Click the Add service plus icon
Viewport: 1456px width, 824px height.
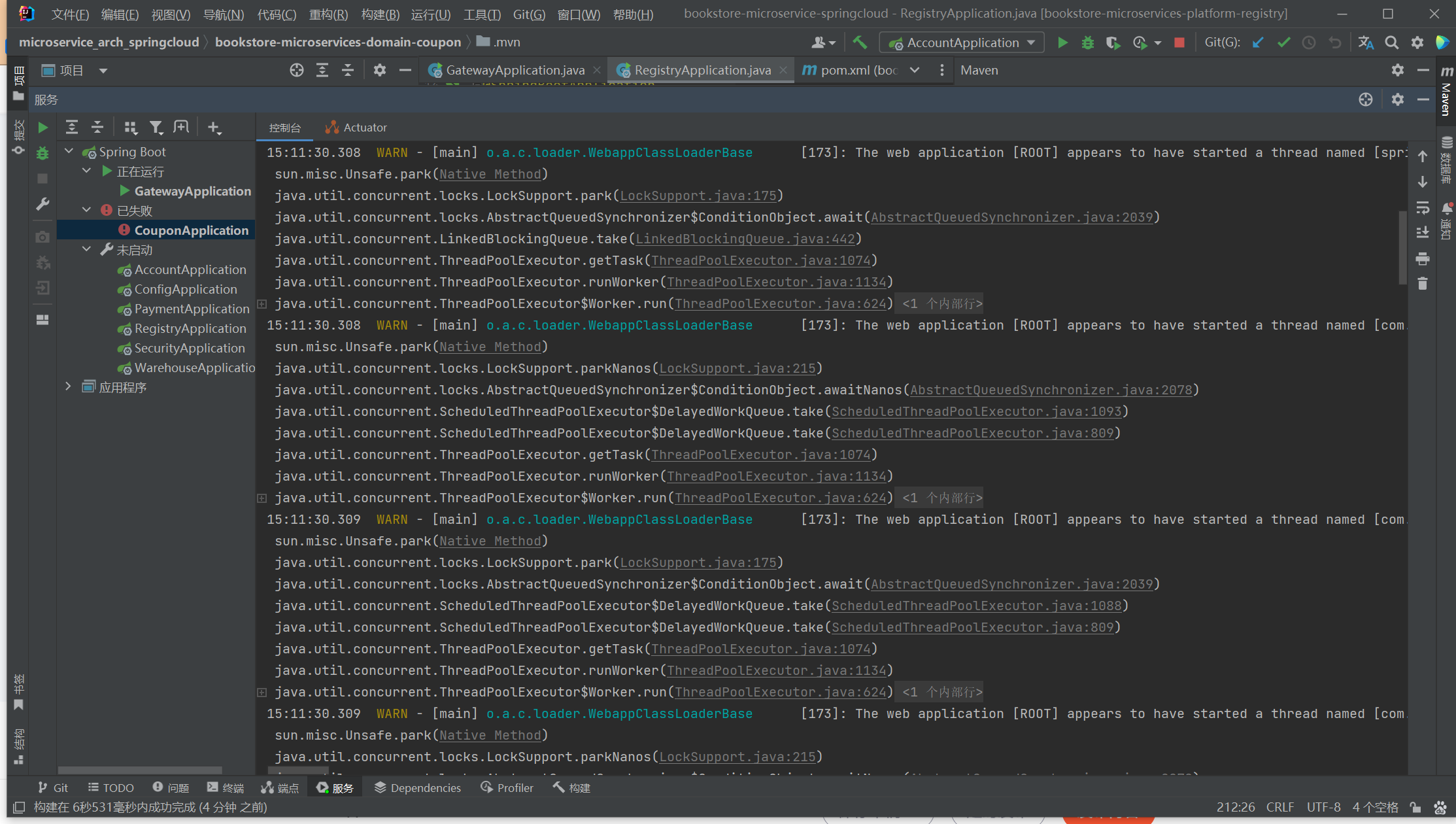pyautogui.click(x=214, y=128)
